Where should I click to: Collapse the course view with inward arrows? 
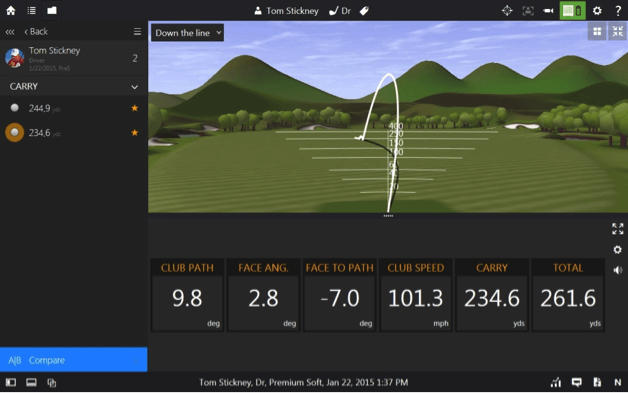[x=618, y=32]
